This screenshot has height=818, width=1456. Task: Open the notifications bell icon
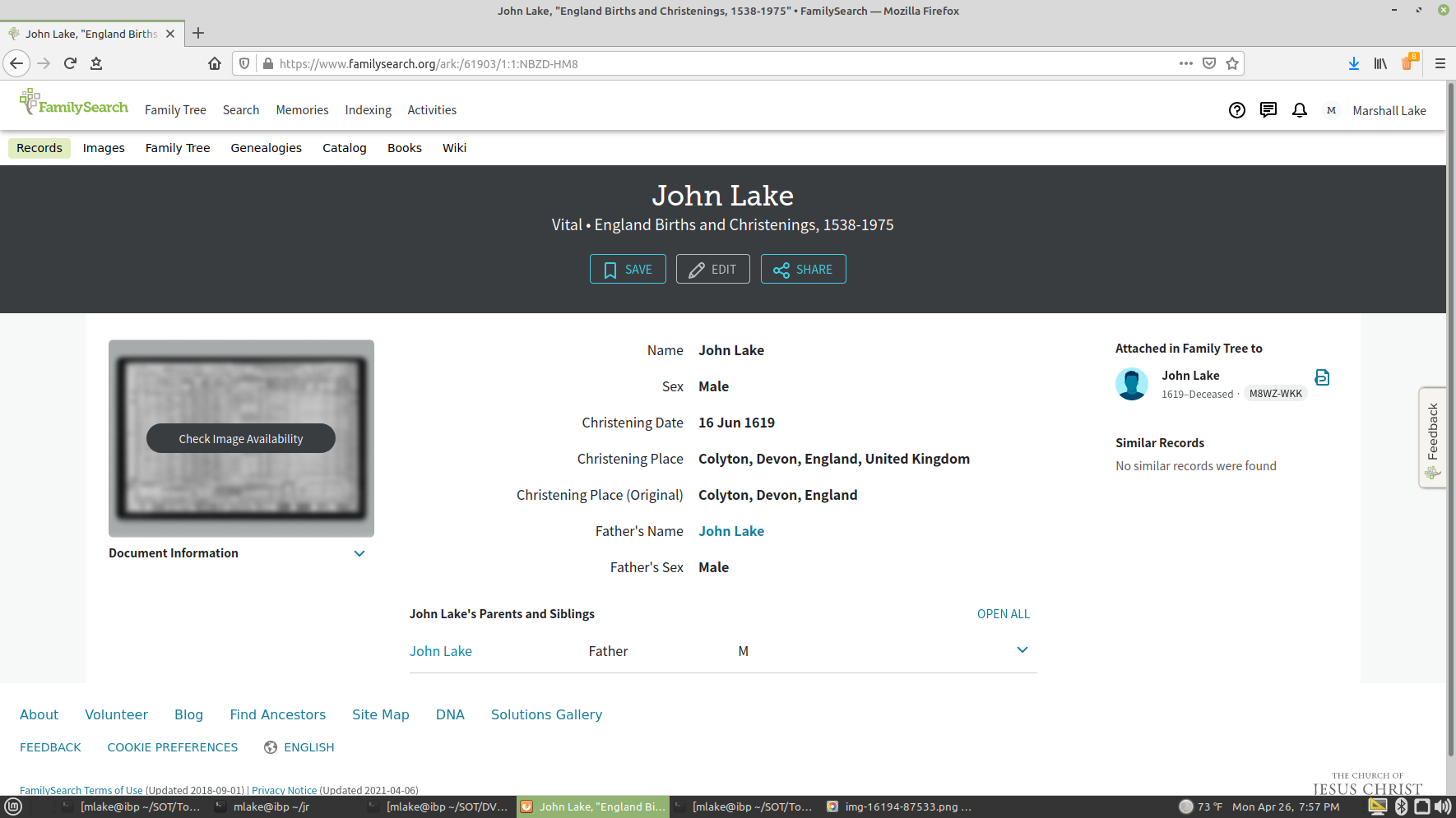1299,110
